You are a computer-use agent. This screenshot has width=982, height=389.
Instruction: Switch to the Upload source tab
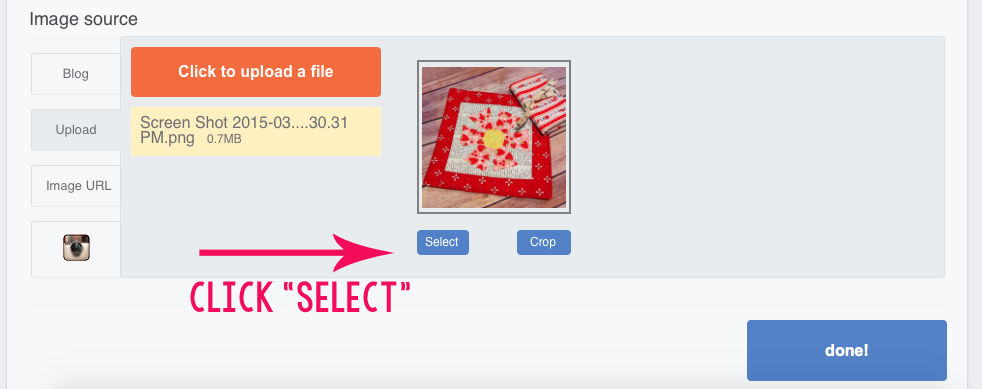[76, 130]
